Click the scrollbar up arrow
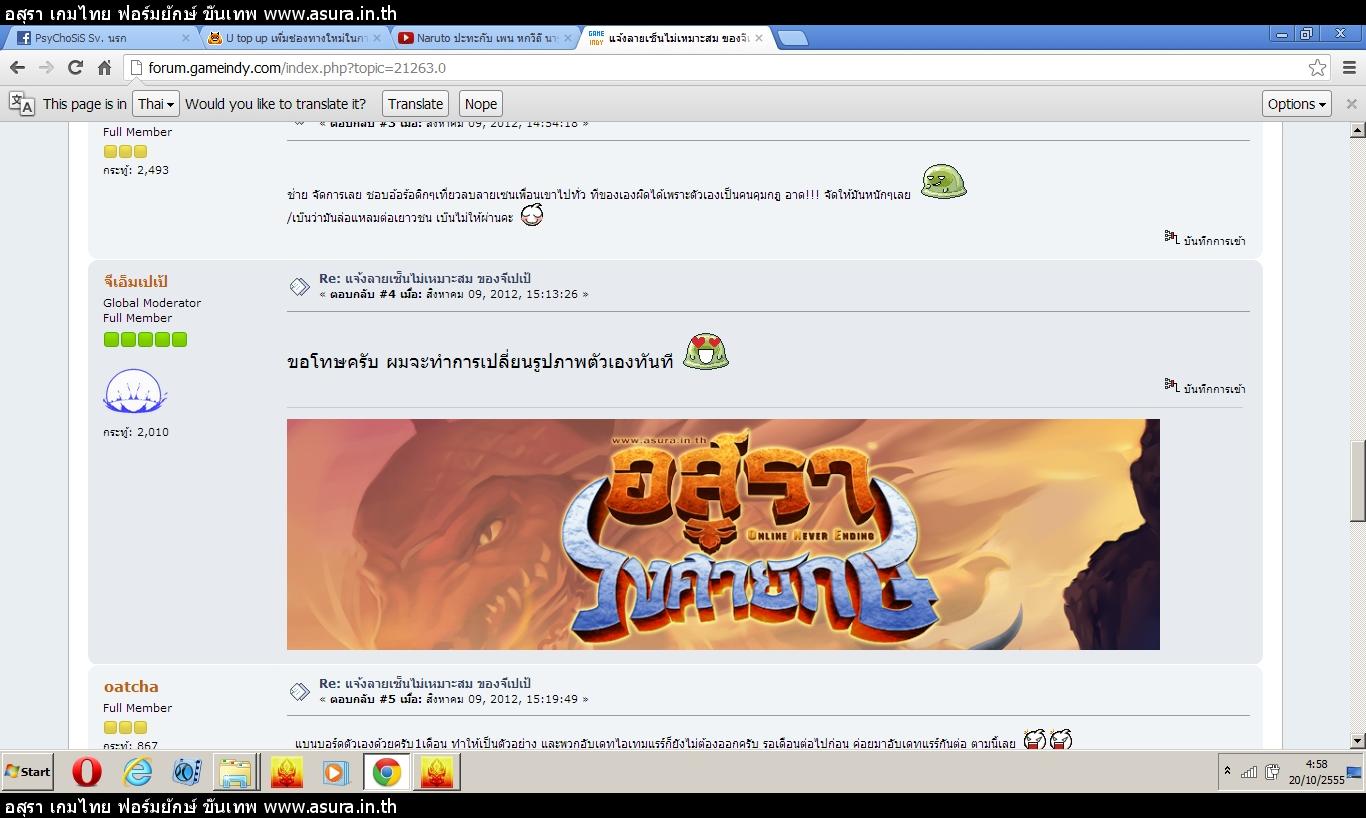This screenshot has width=1366, height=818. pos(1357,130)
